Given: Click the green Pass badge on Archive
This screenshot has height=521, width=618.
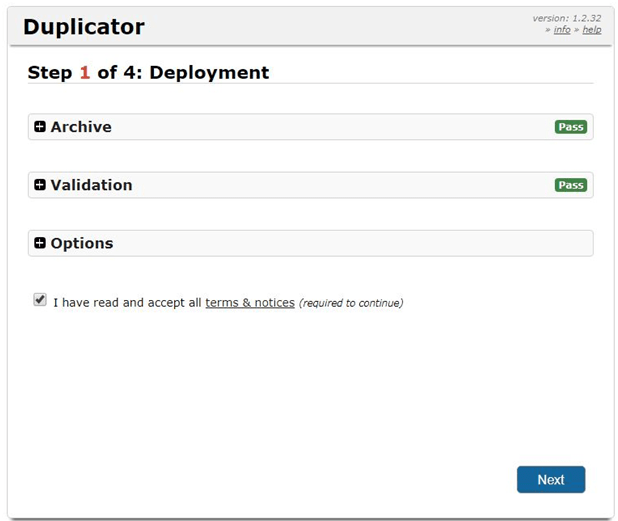Looking at the screenshot, I should point(570,127).
